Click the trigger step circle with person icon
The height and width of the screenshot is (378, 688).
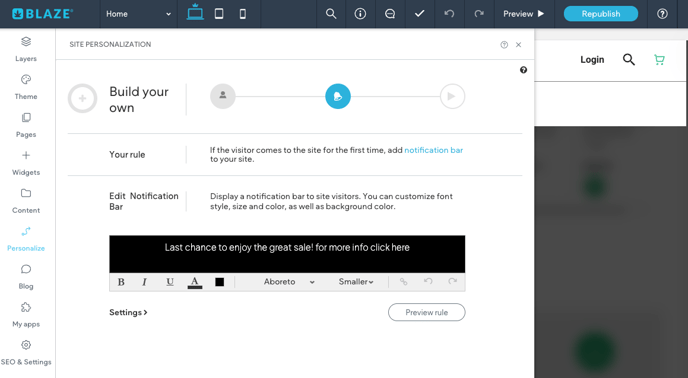(223, 96)
